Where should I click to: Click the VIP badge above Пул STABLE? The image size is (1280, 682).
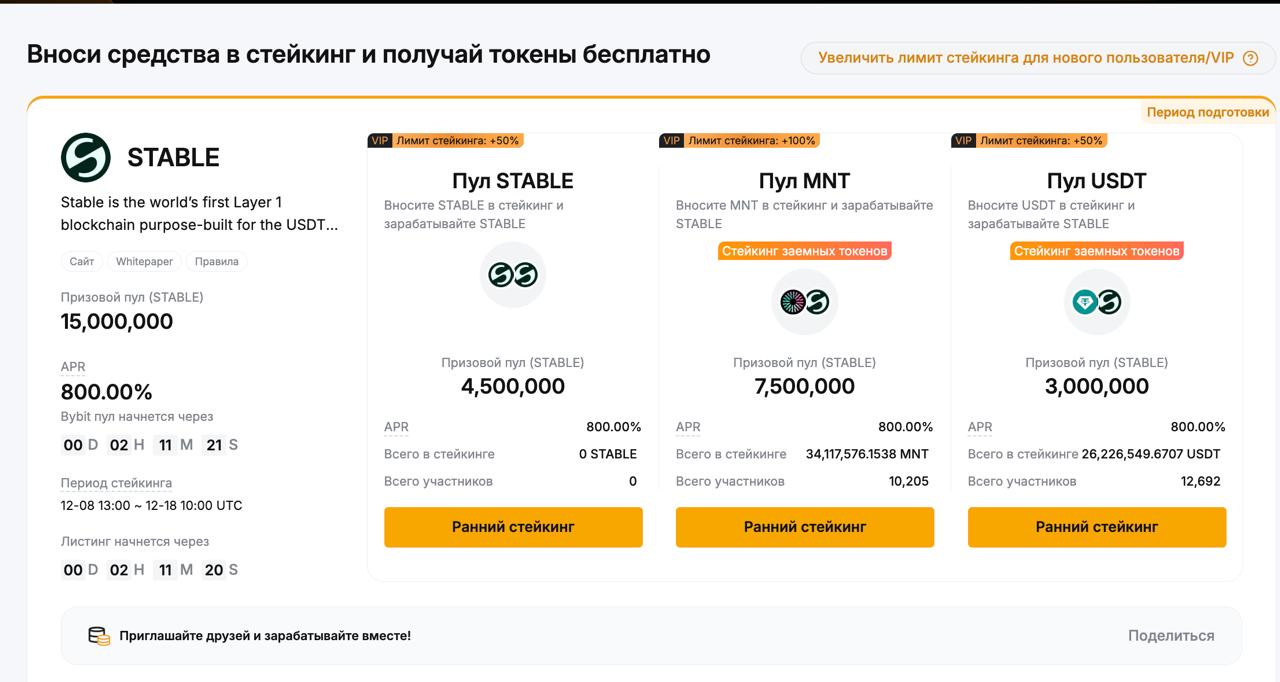pos(378,141)
